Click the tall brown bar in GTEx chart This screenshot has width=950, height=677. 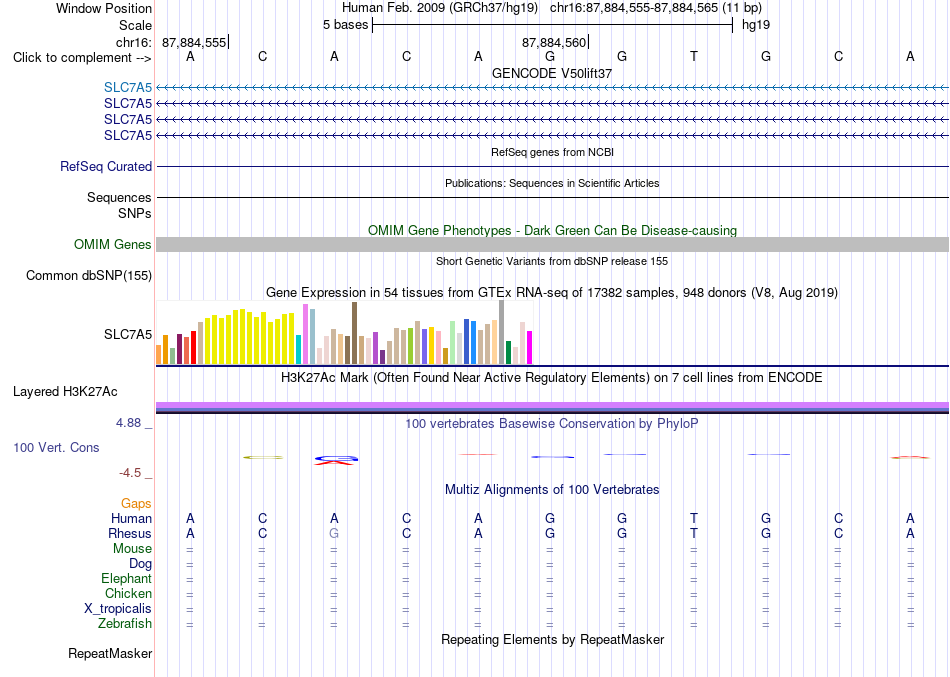click(354, 333)
